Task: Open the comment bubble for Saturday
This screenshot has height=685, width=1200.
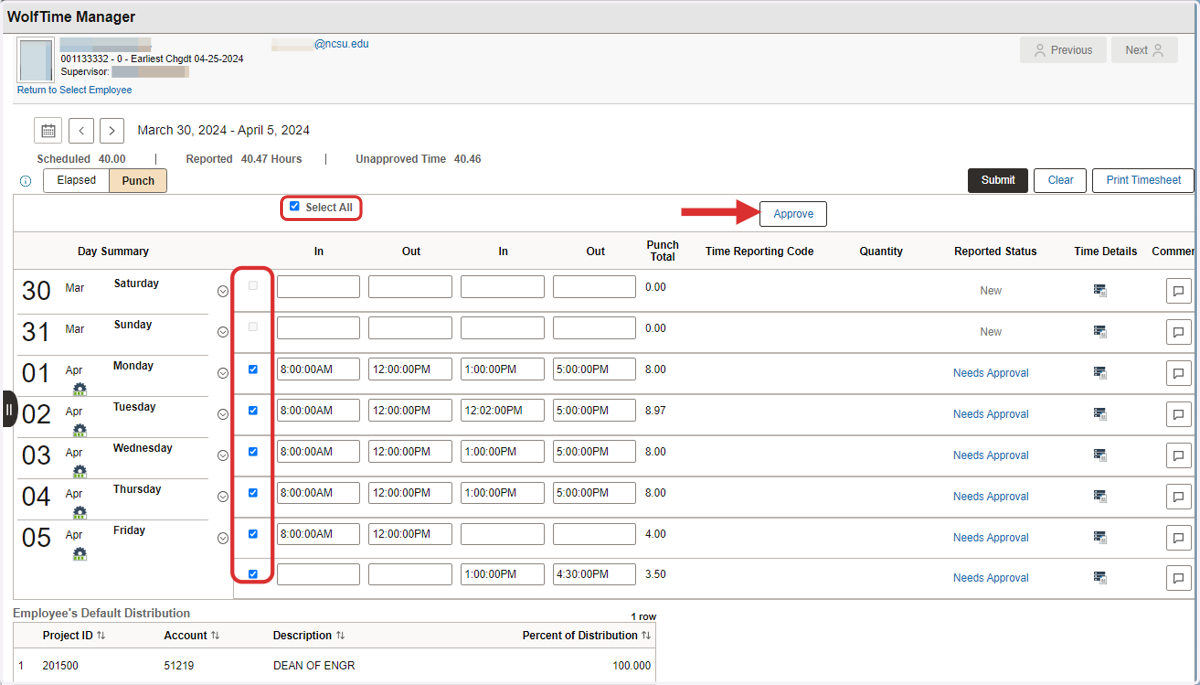Action: 1178,290
